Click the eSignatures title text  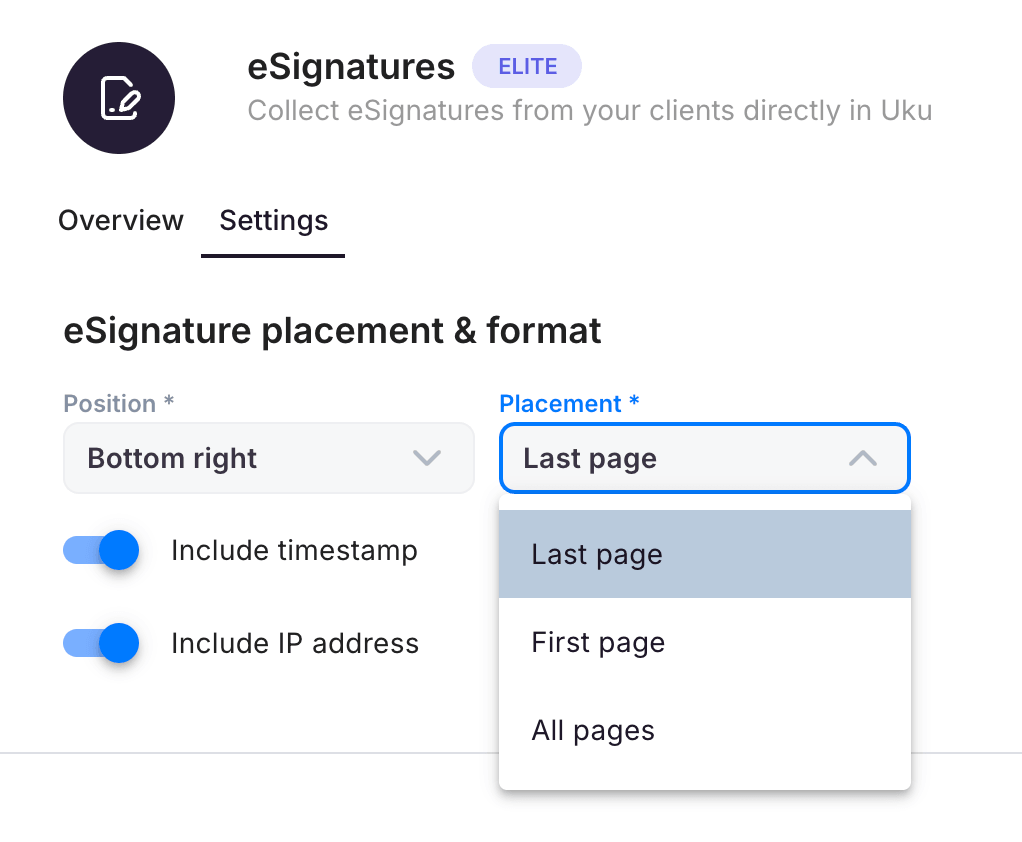click(x=351, y=66)
